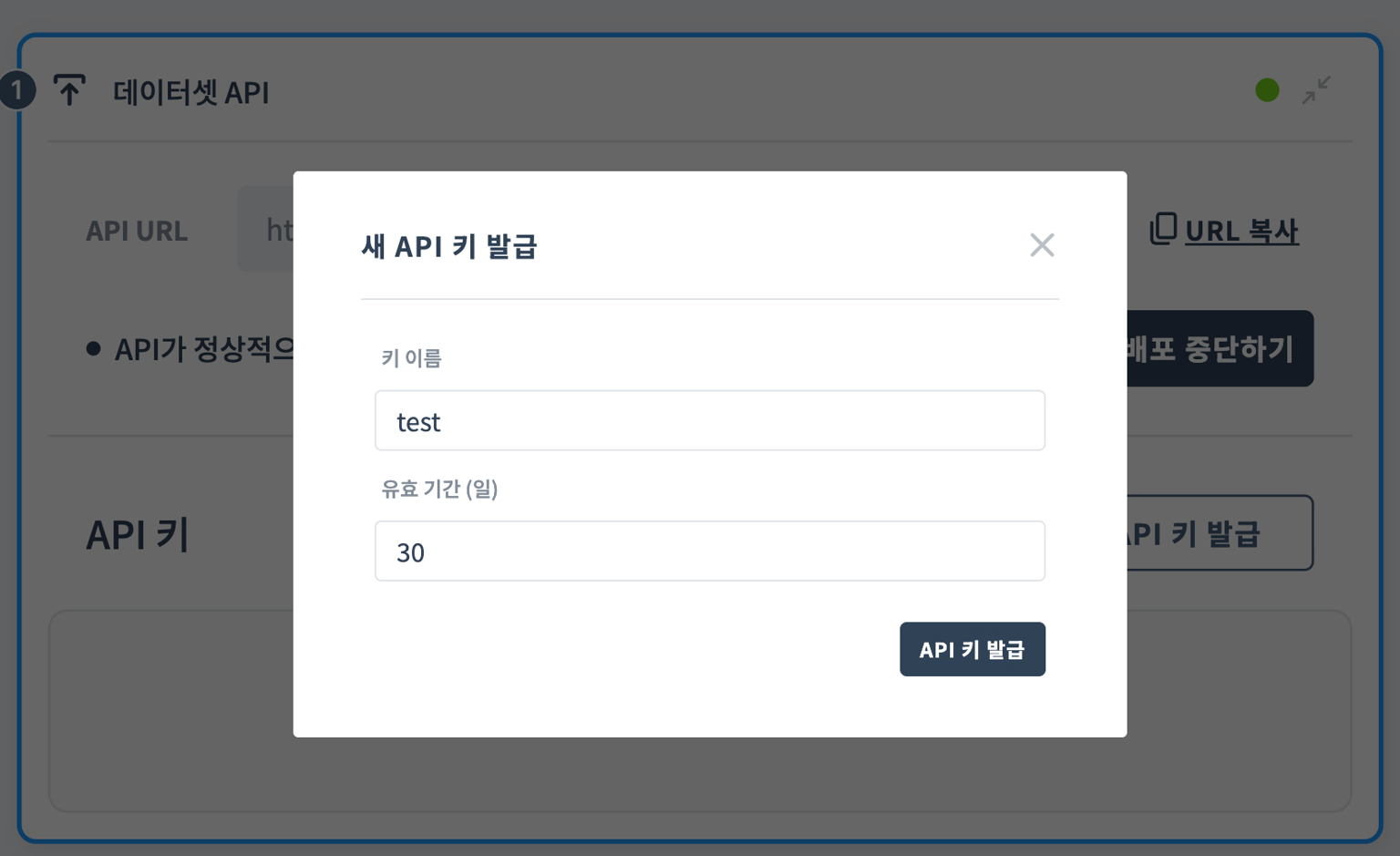This screenshot has width=1400, height=856.
Task: Click the copy icon next to URL 복사
Action: point(1162,230)
